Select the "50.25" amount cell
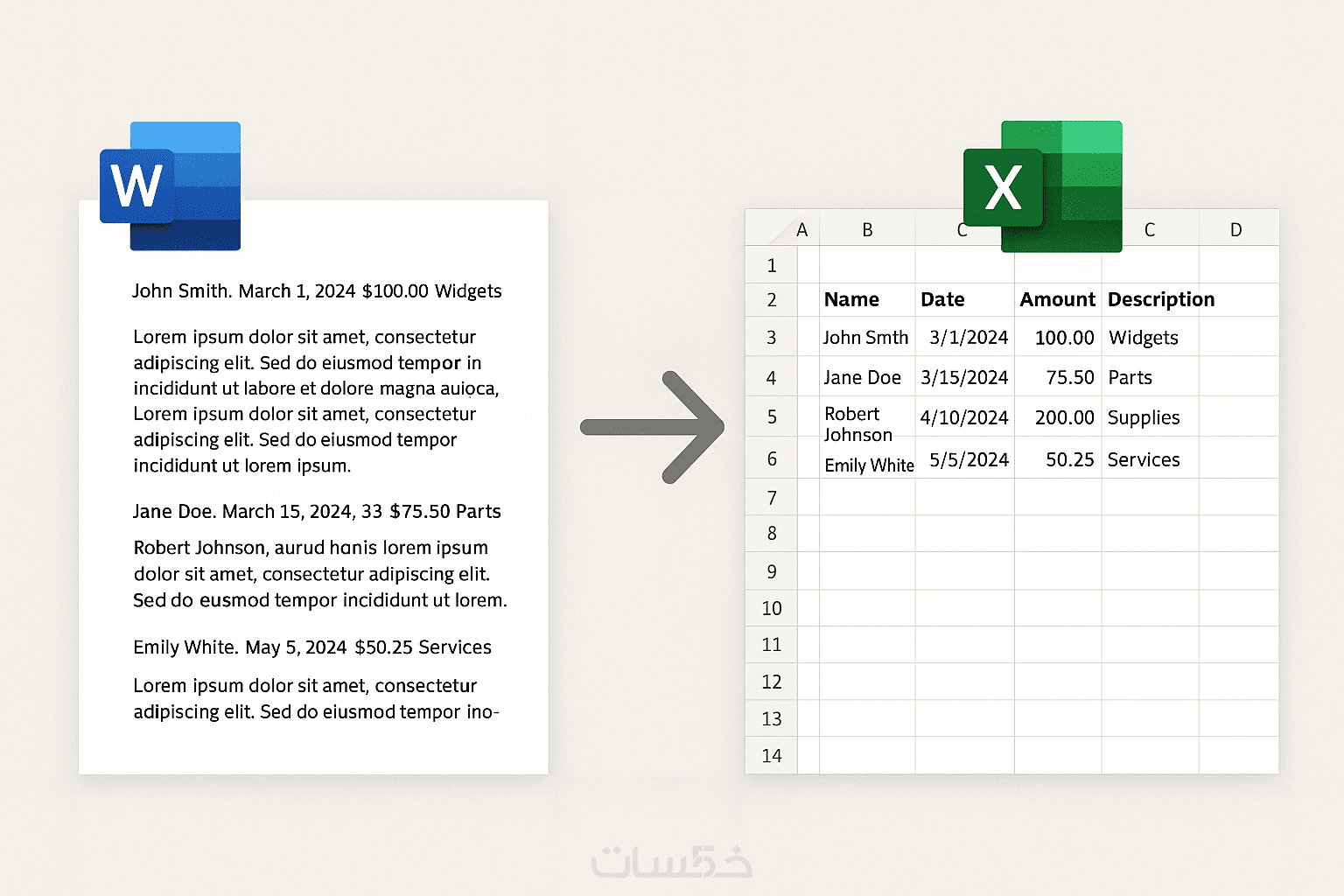Viewport: 1344px width, 896px height. pyautogui.click(x=1058, y=458)
